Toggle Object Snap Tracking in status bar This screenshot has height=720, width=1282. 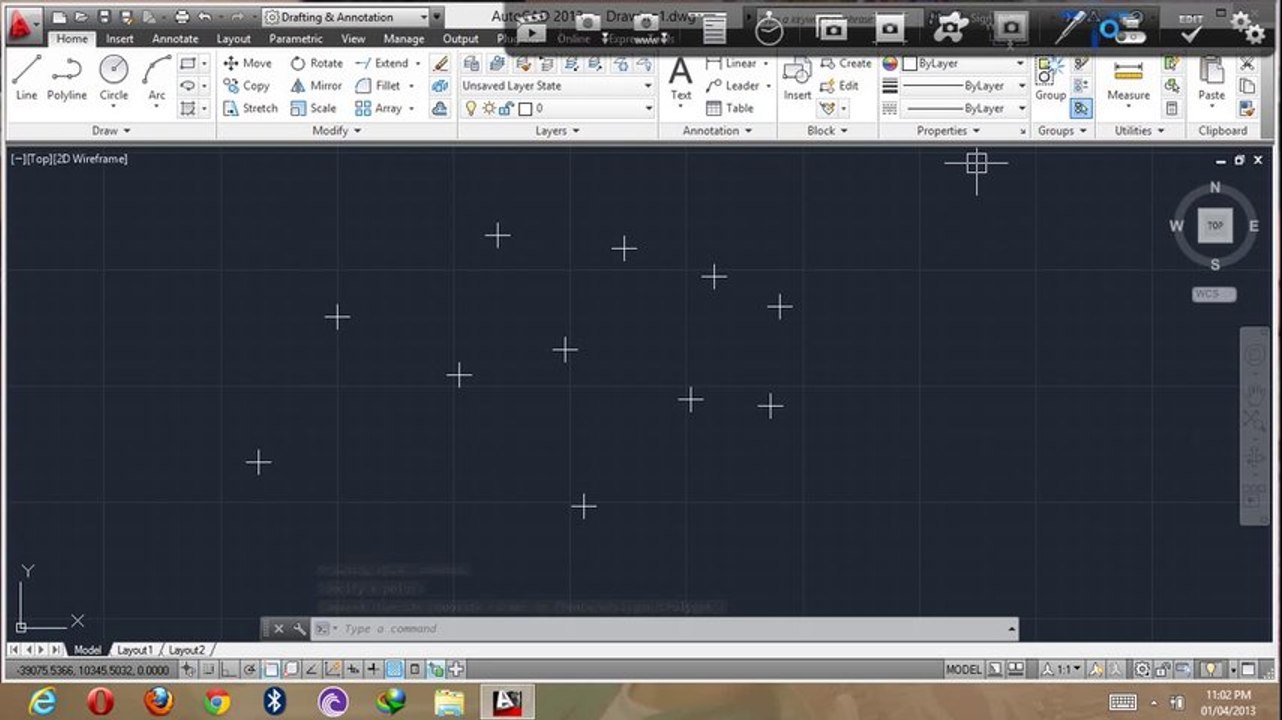(x=312, y=669)
